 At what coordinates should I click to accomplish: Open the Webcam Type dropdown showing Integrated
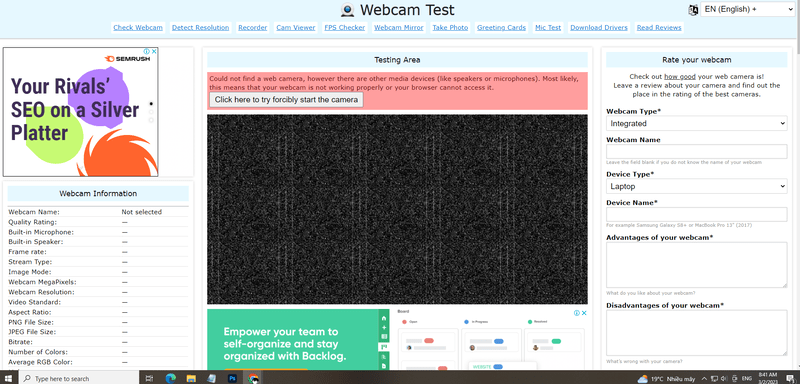coord(696,123)
